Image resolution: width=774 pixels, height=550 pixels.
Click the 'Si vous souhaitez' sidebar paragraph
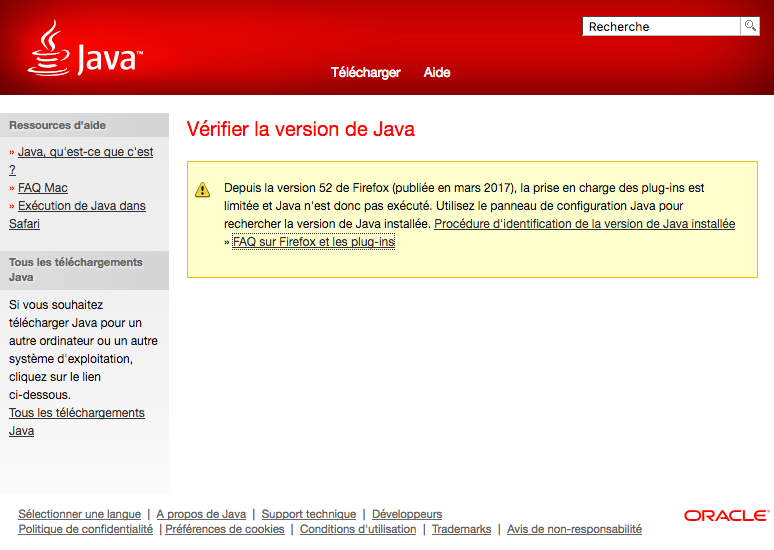pos(83,350)
